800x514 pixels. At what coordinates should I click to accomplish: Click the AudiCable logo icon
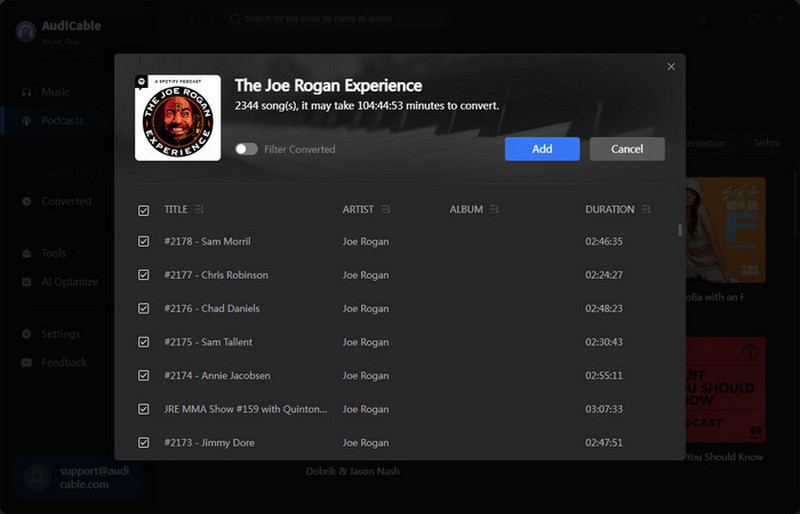pos(25,30)
